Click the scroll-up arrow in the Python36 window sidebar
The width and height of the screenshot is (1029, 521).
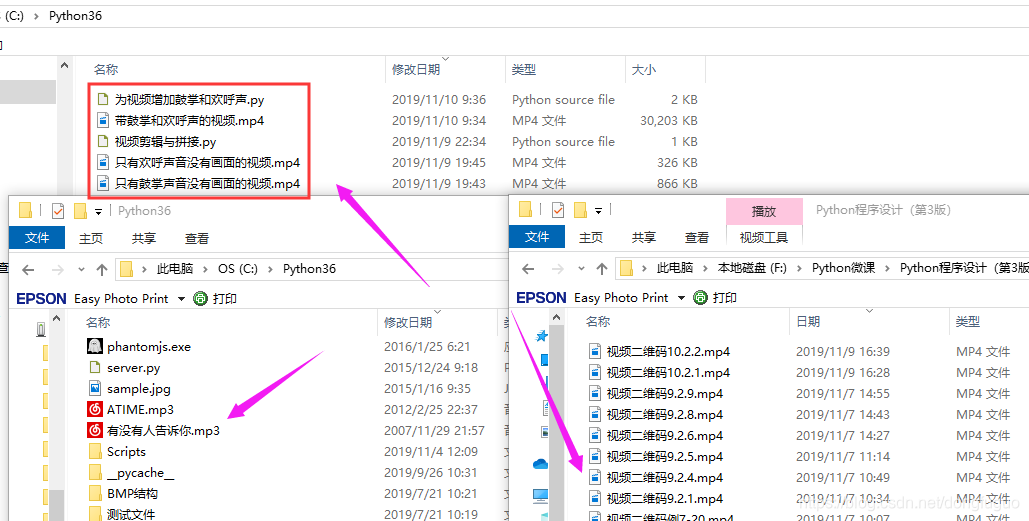(x=56, y=319)
